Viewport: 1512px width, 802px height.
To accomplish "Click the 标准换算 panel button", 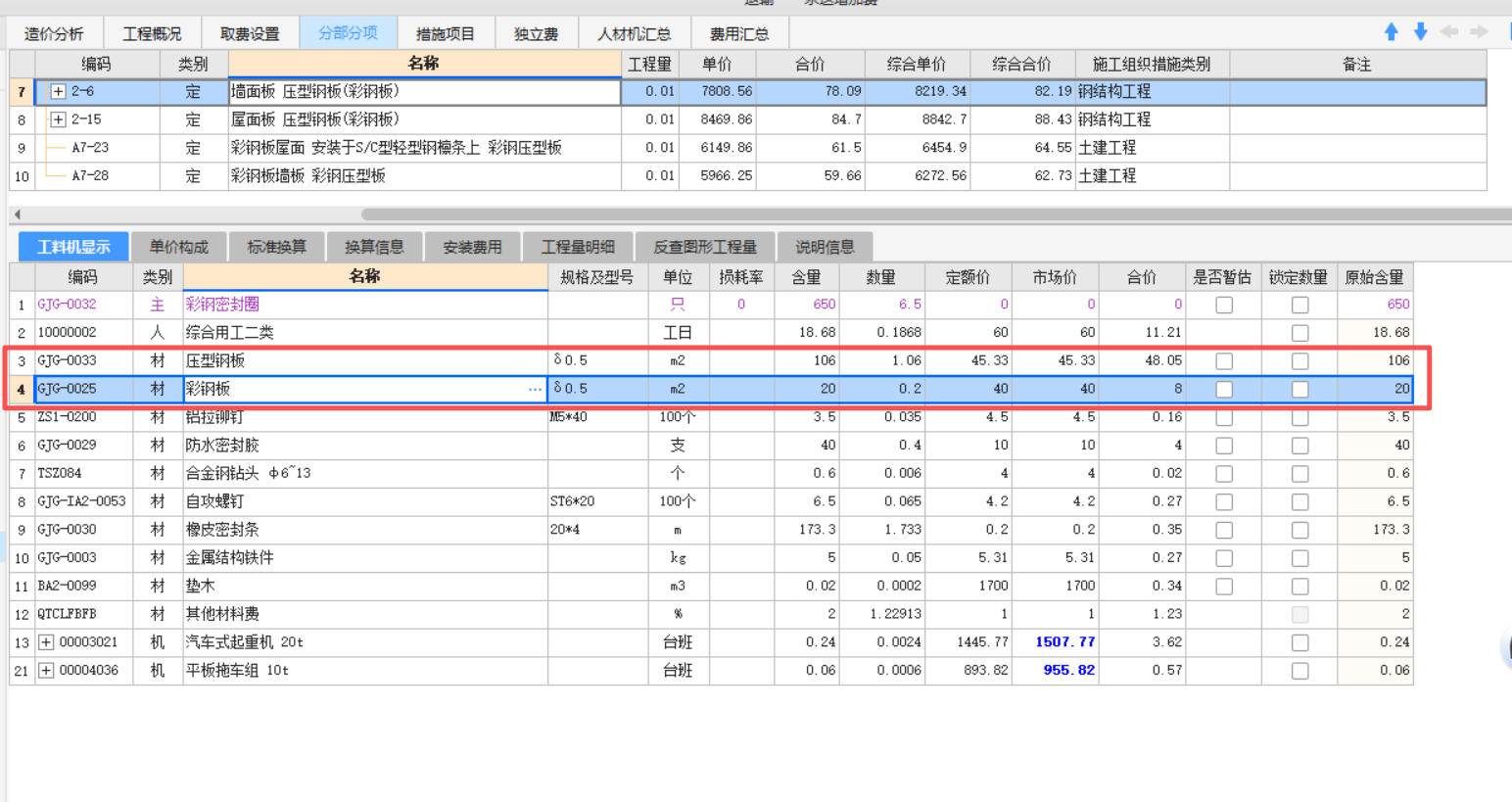I will [277, 246].
